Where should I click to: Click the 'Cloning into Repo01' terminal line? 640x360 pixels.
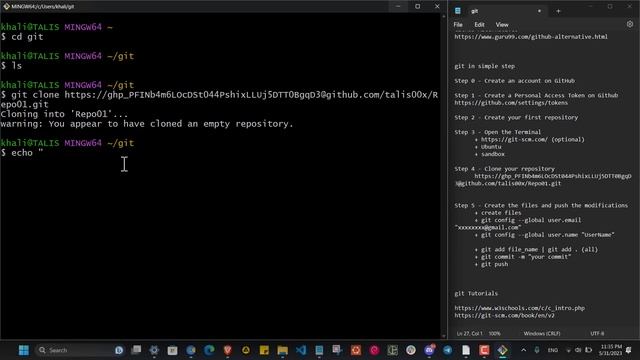tap(64, 114)
